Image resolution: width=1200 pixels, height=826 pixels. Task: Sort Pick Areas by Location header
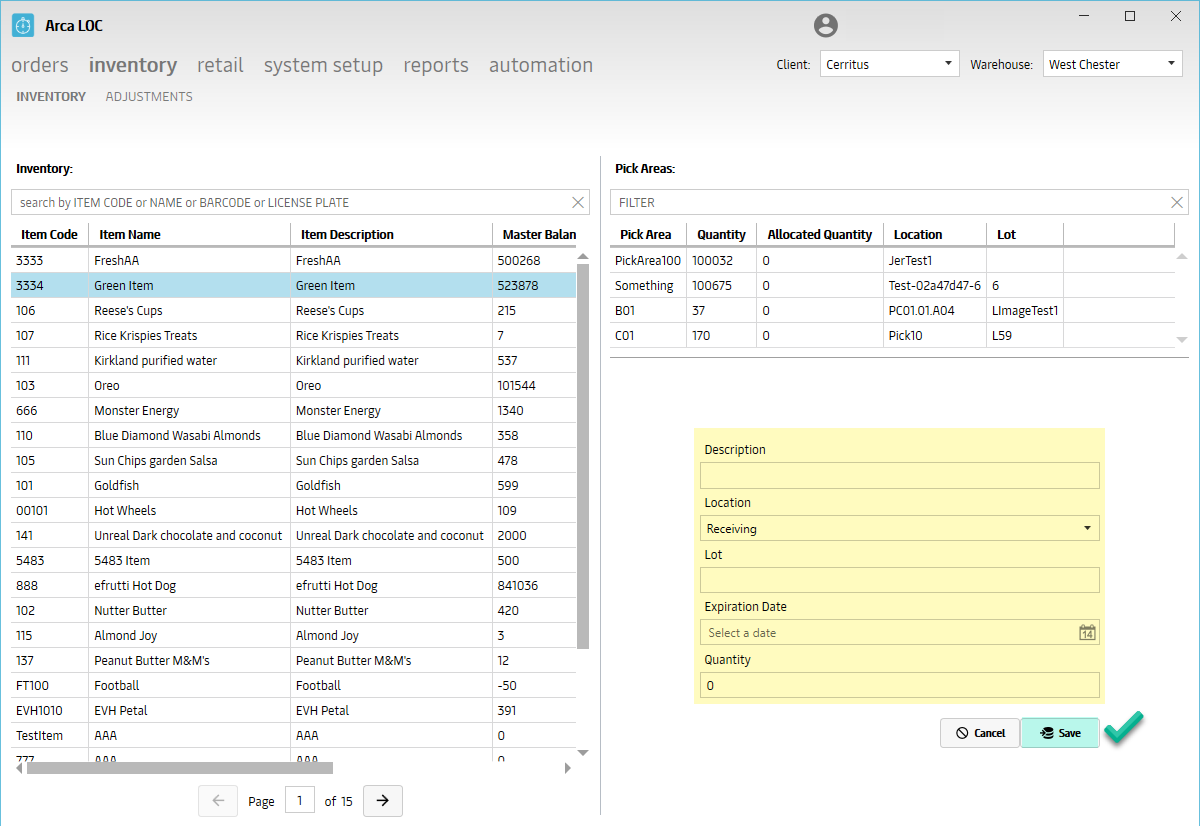pos(935,234)
